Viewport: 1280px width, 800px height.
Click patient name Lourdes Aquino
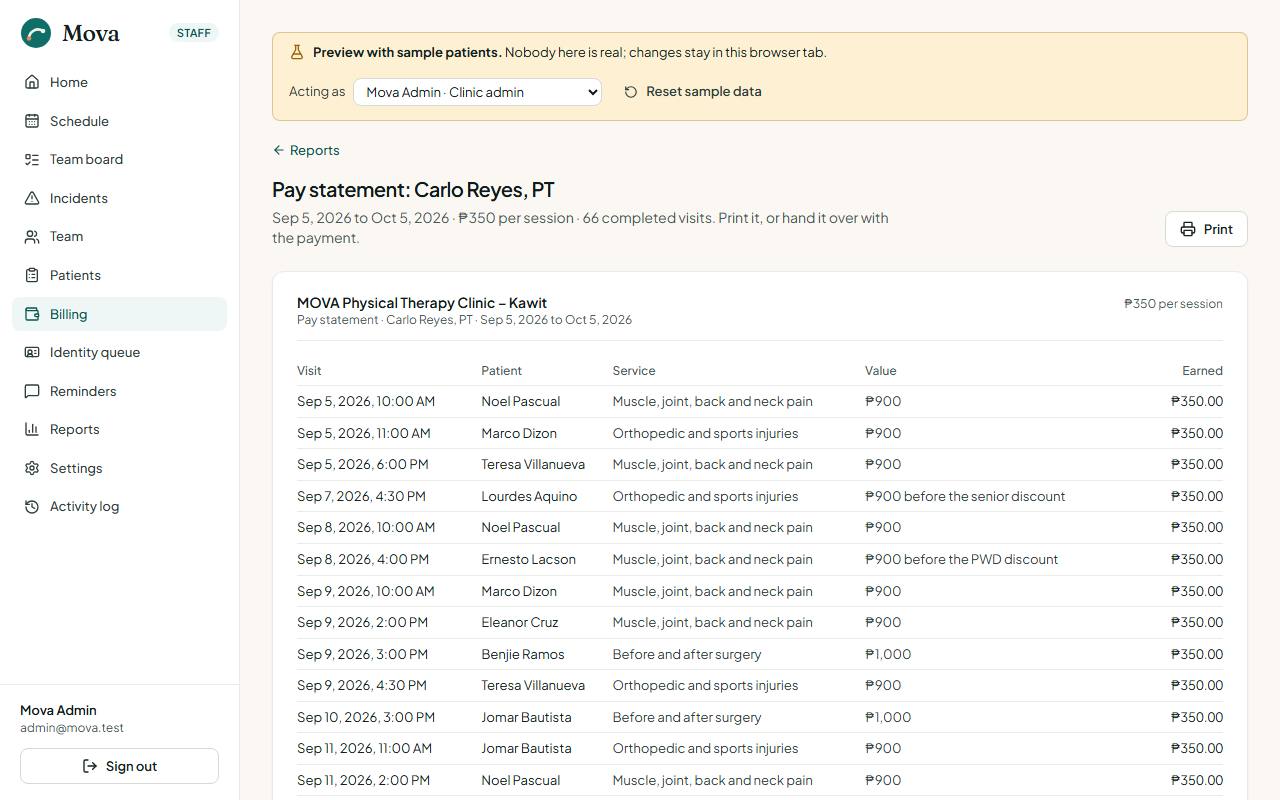529,496
